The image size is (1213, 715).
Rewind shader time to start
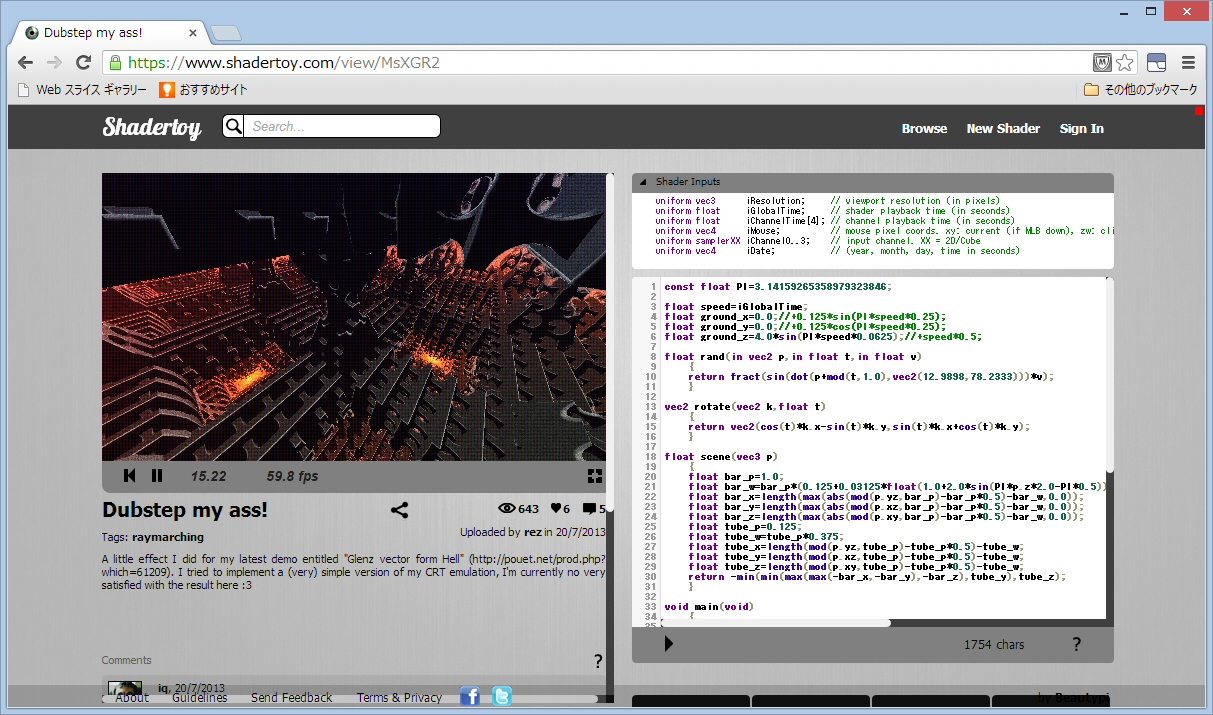click(130, 476)
